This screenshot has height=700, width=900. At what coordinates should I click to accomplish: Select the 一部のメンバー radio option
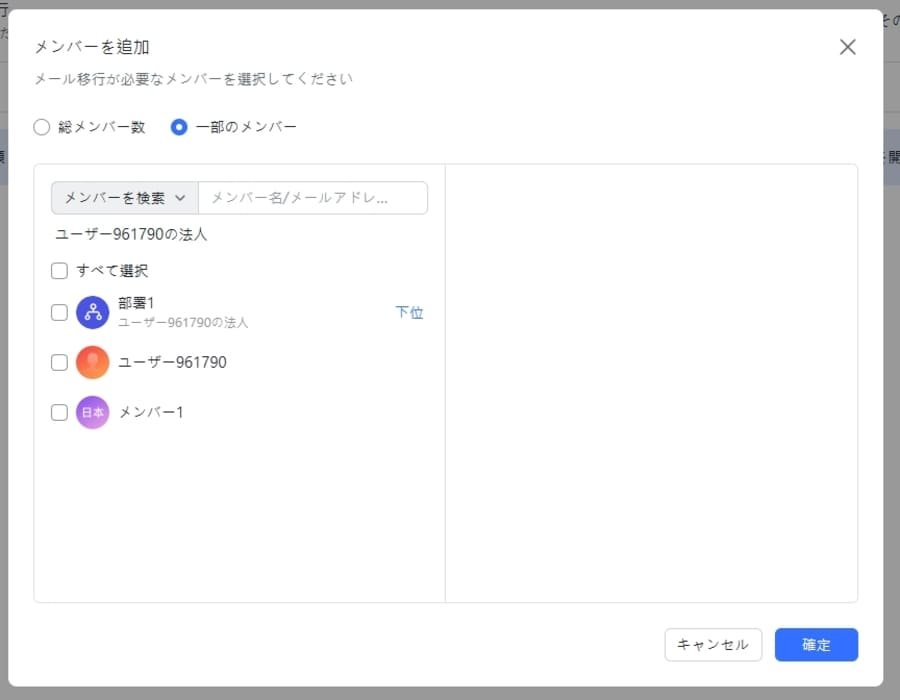180,127
